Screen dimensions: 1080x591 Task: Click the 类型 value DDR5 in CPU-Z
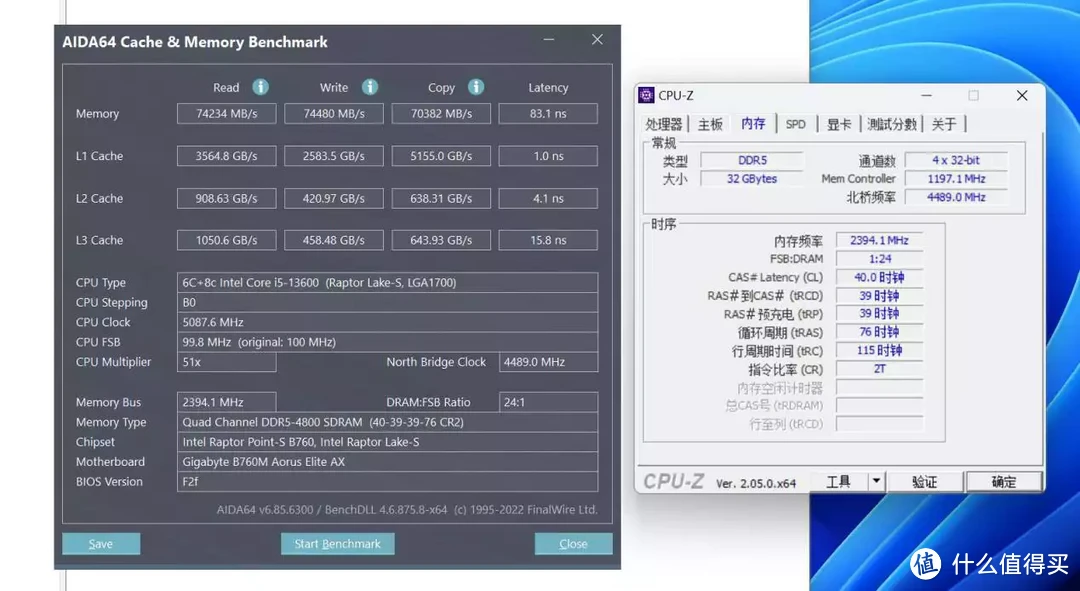coord(752,160)
